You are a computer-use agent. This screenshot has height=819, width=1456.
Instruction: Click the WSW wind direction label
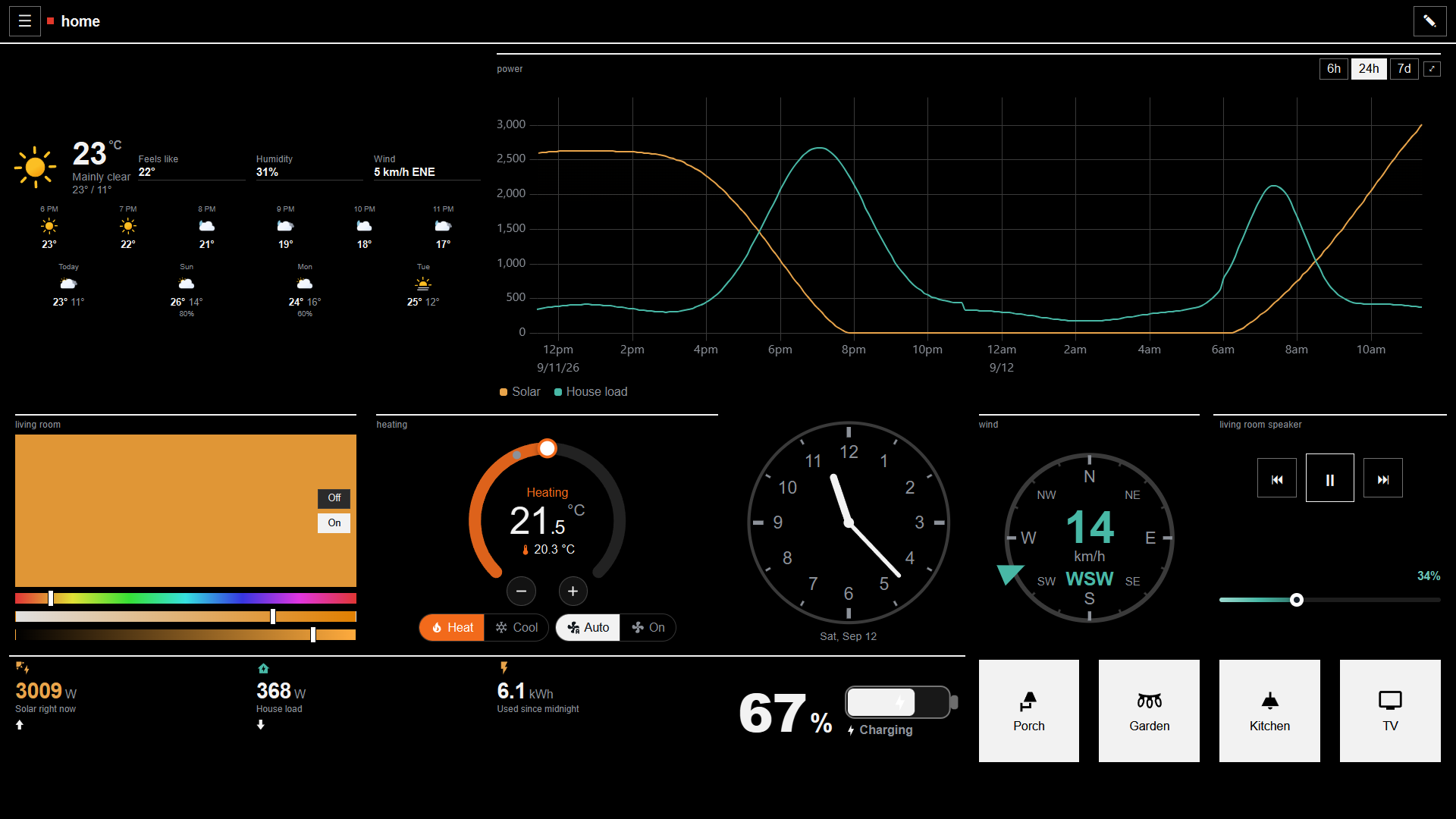(1090, 579)
